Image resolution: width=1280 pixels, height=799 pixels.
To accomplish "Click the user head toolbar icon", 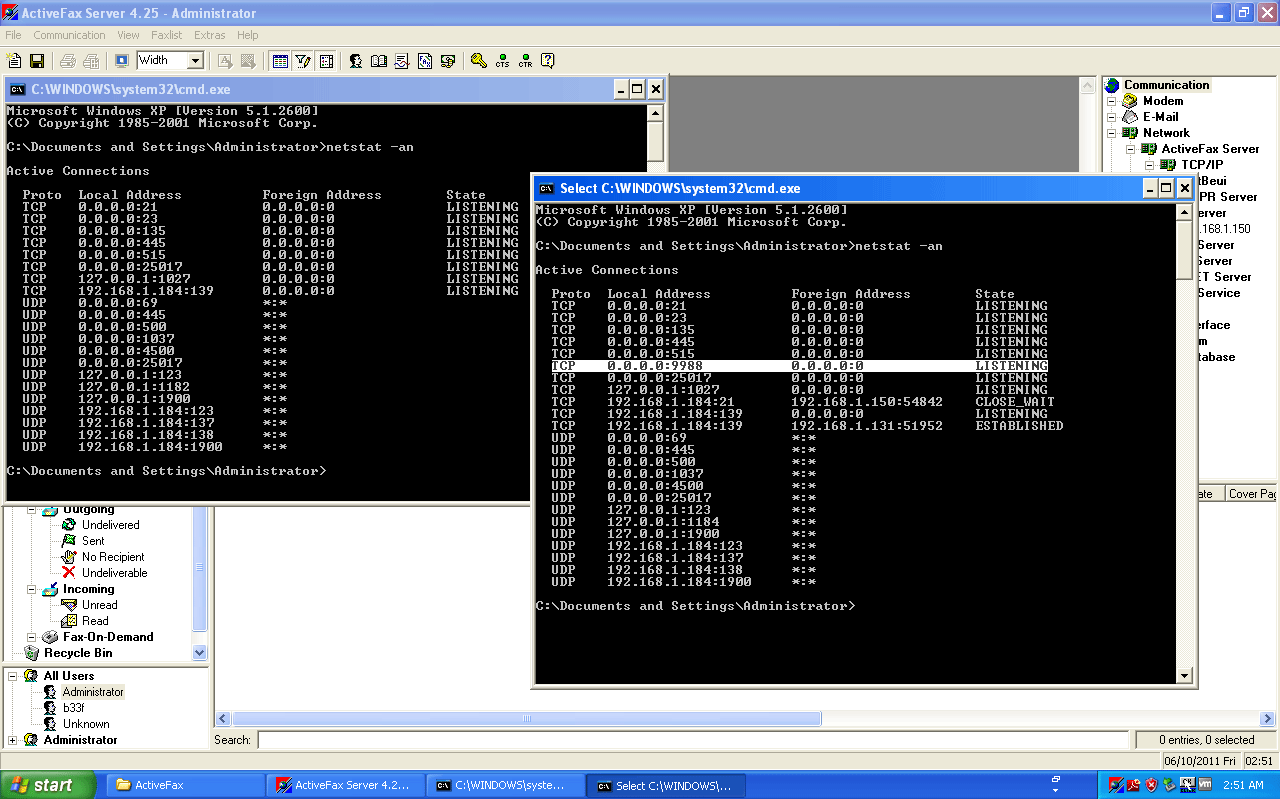I will pos(356,61).
